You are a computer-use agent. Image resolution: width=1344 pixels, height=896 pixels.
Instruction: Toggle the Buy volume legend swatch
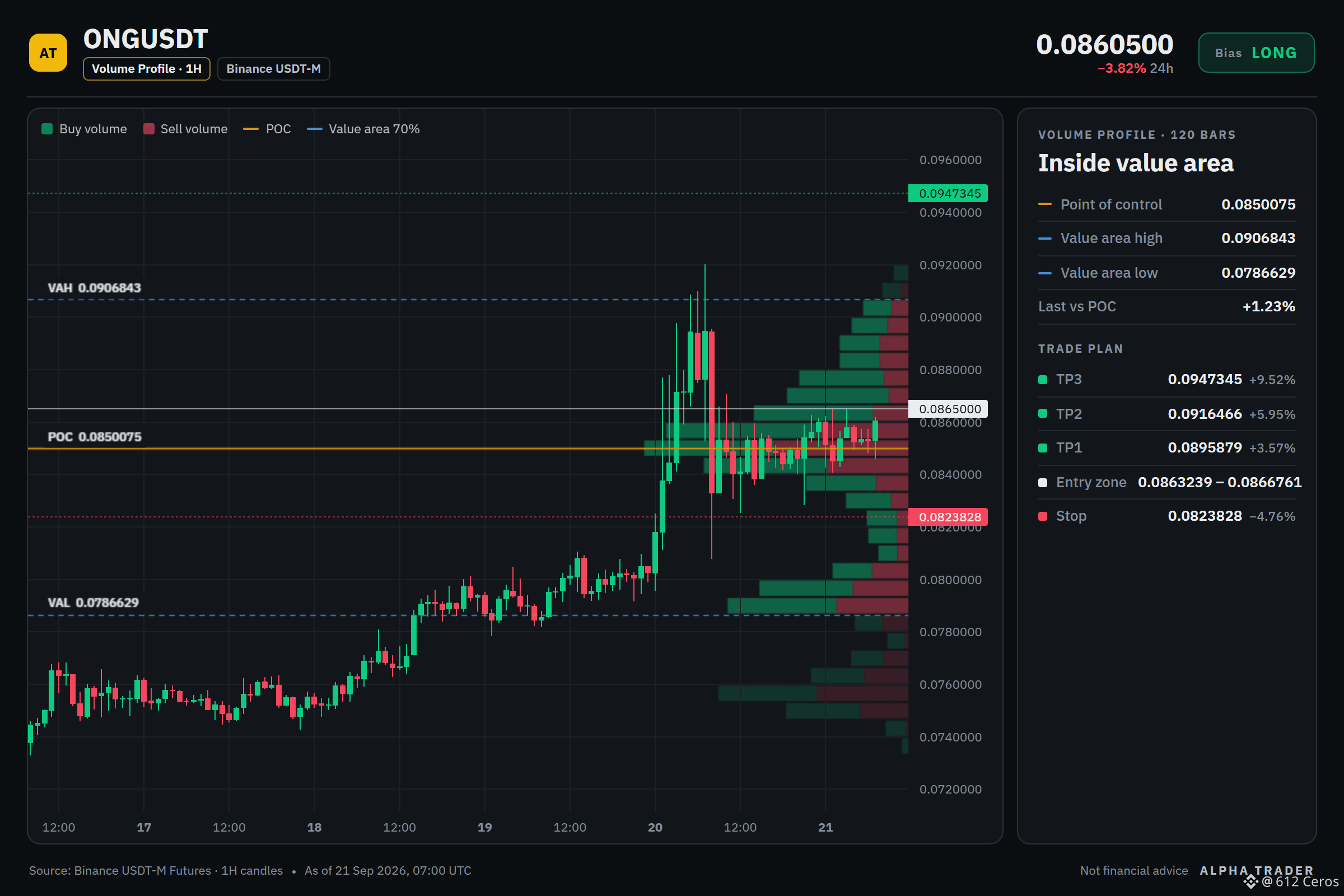coord(48,129)
